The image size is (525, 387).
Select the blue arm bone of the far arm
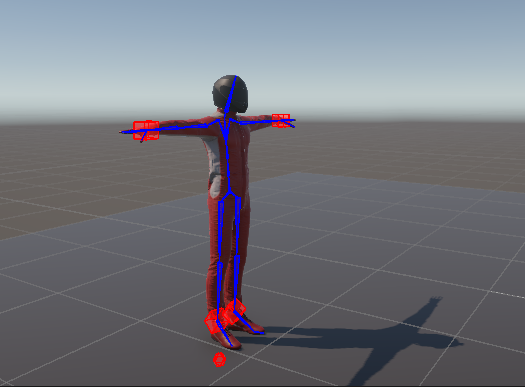(256, 121)
